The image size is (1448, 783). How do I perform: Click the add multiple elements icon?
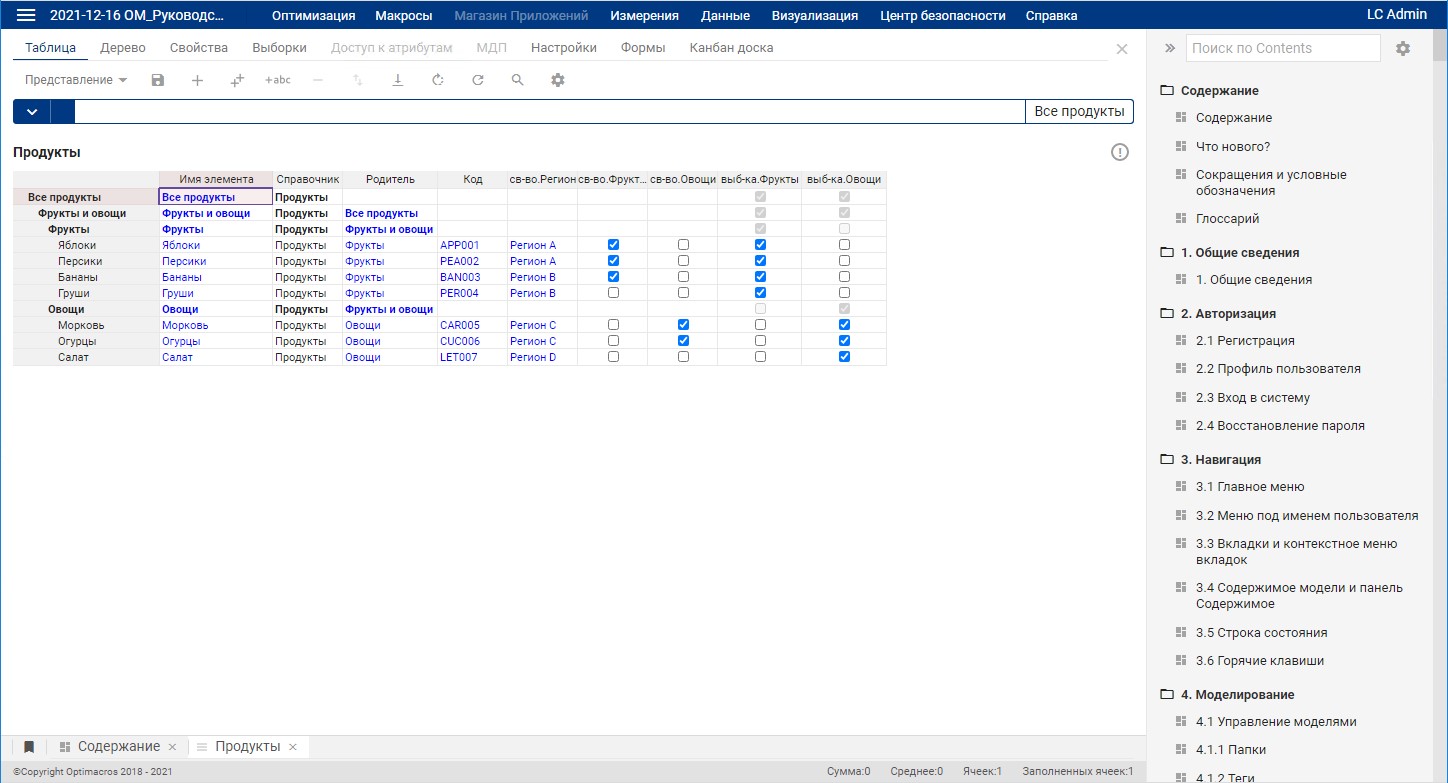pyautogui.click(x=237, y=80)
